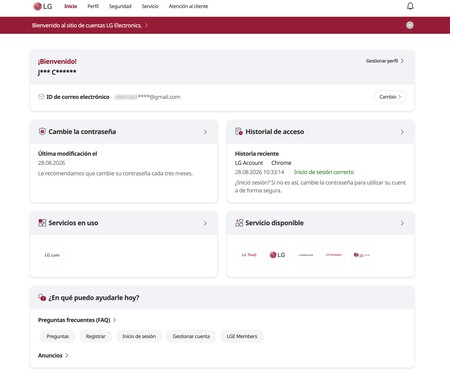
Task: Click the ¿En qué puedo ayudarle hoy? heading
Action: (x=94, y=298)
